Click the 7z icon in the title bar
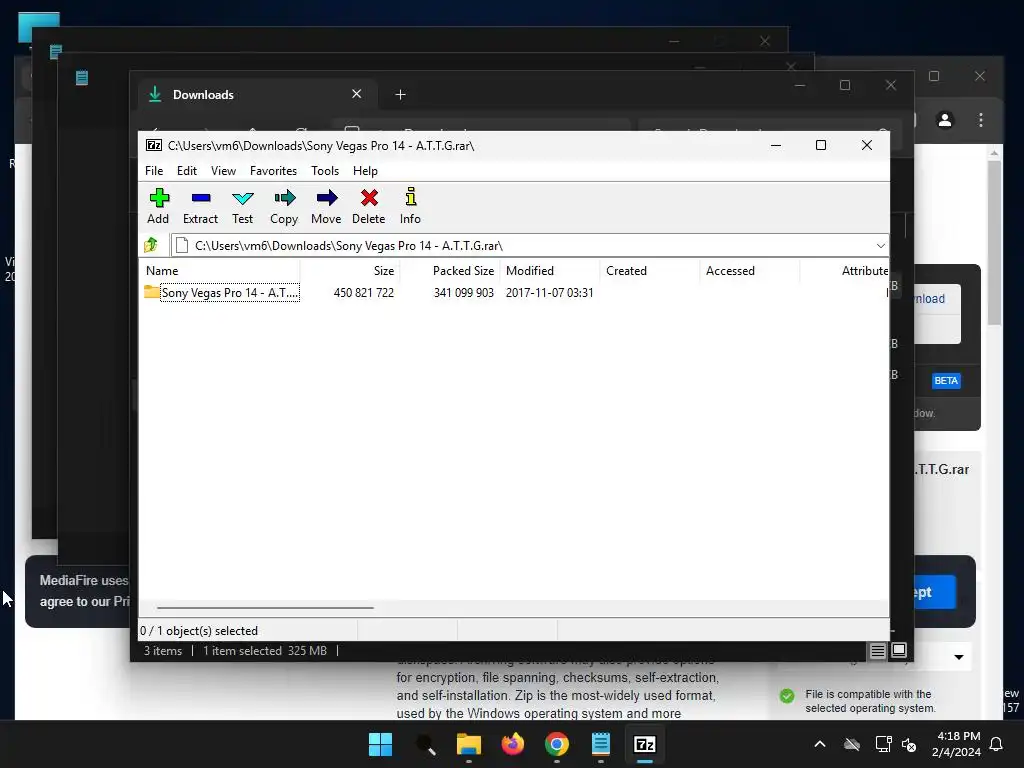 (x=154, y=146)
